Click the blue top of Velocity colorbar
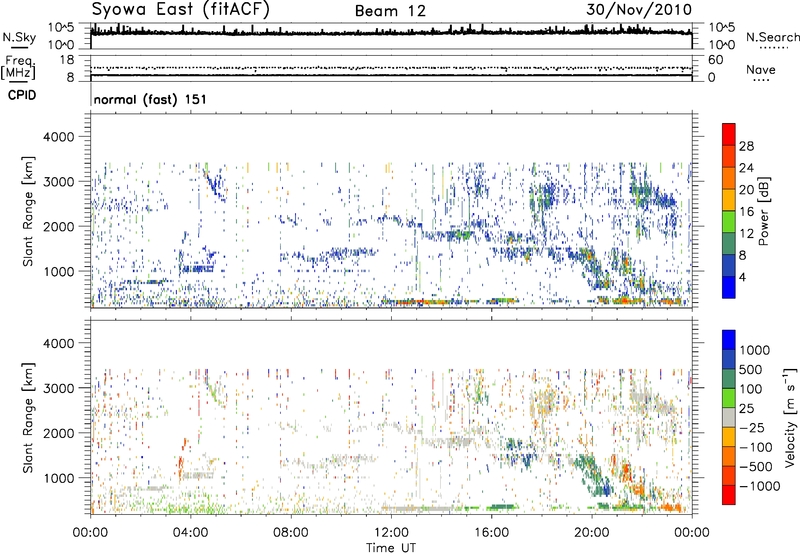 point(729,340)
